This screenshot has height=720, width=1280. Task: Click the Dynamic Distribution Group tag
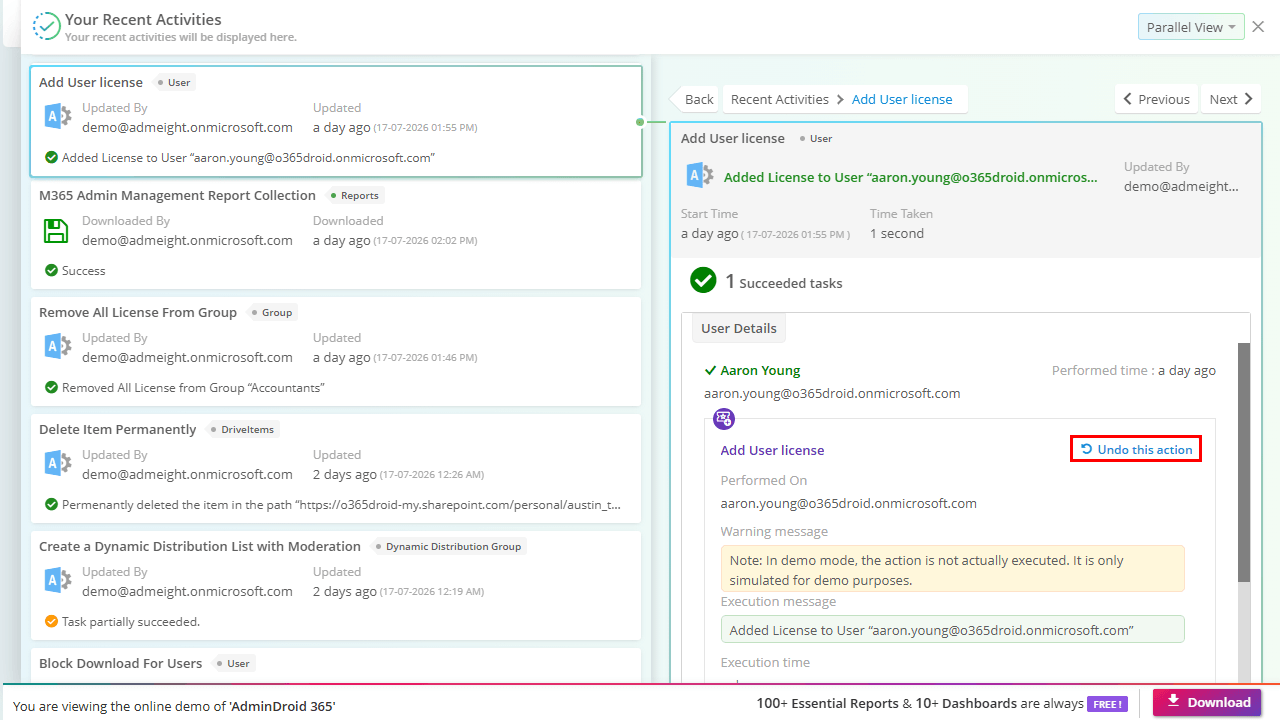point(448,546)
